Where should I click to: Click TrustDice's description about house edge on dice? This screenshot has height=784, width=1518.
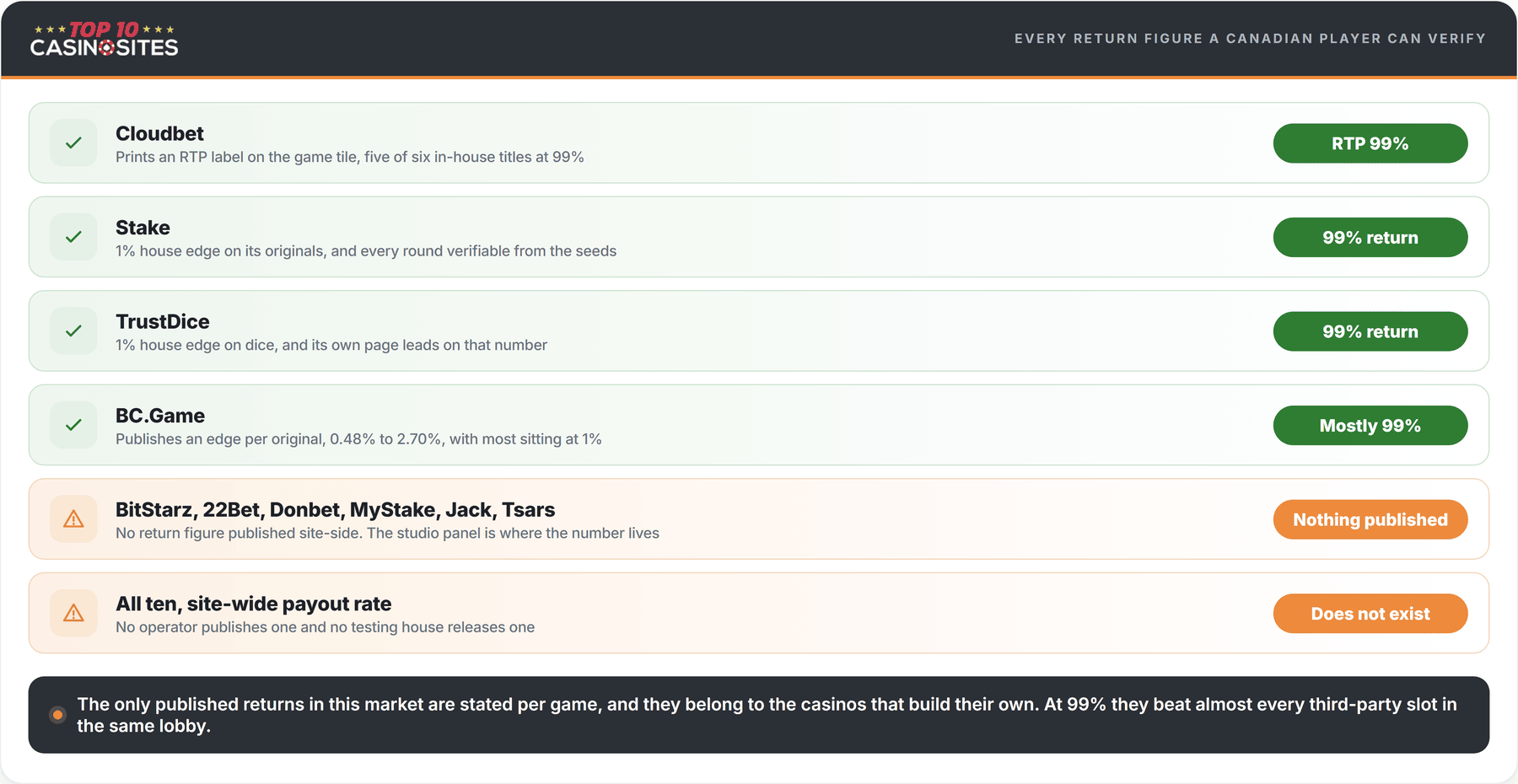pos(331,345)
